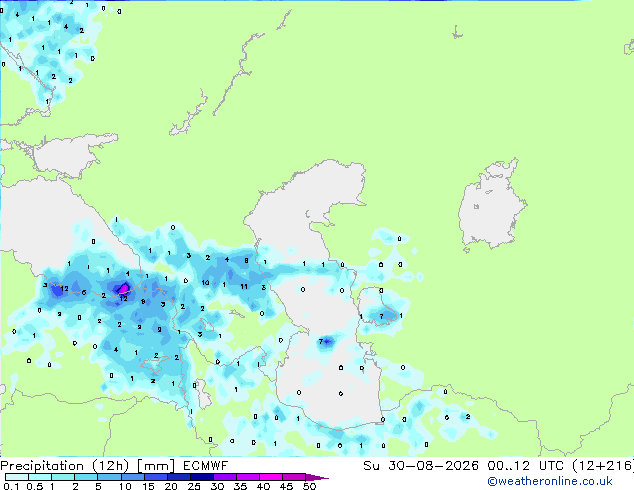Click the 00..12 UTC time range label

[x=525, y=466]
